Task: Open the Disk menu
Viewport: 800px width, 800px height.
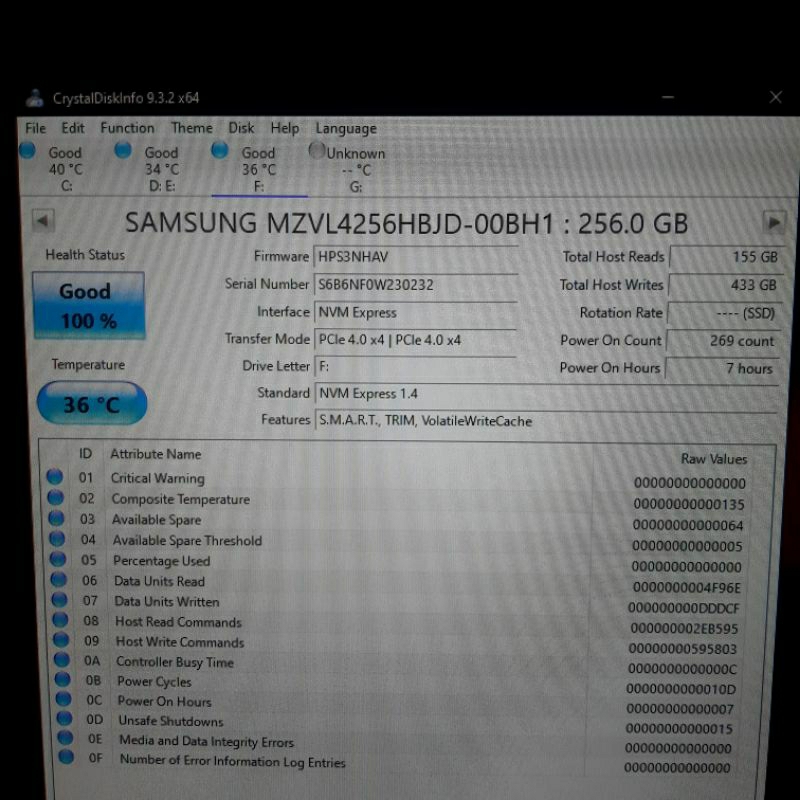Action: (x=241, y=128)
